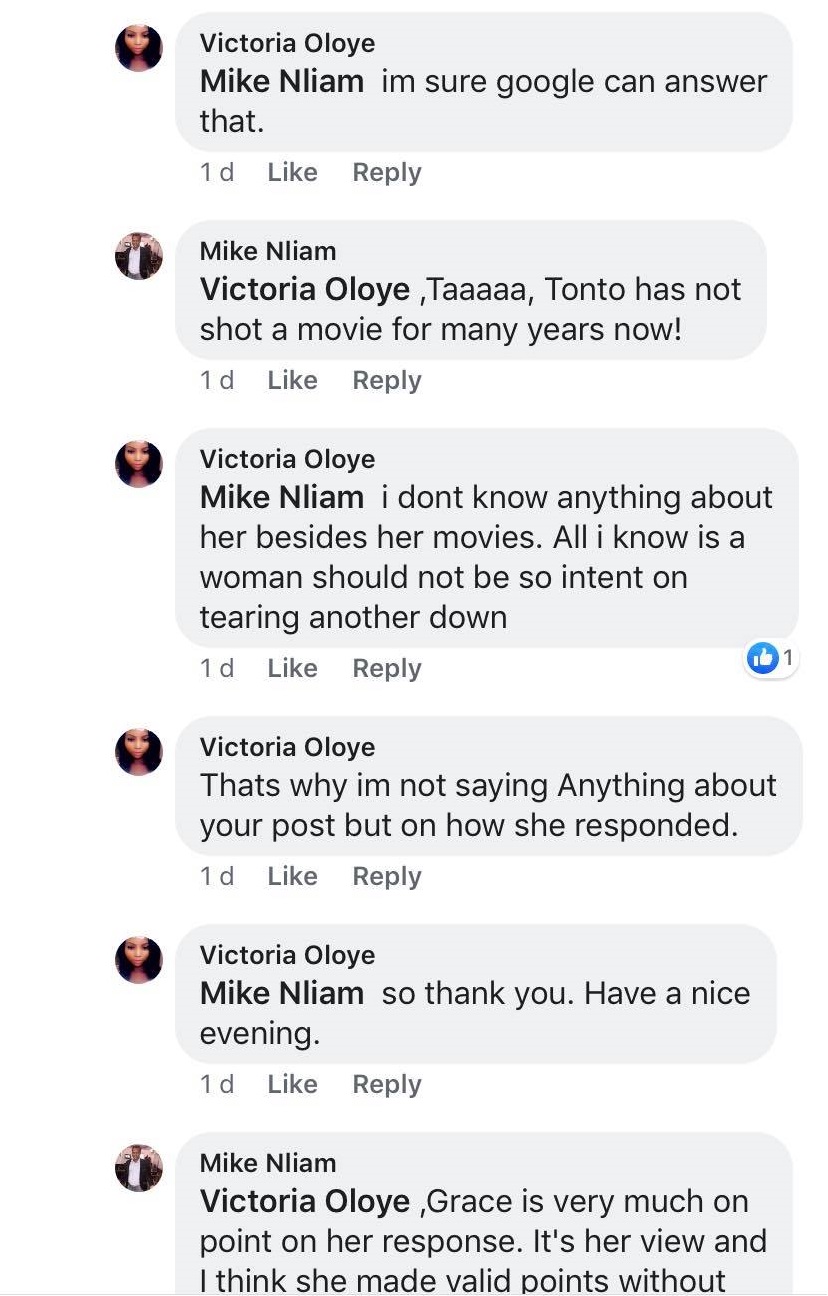Click the thumbs-up reaction icon showing 1 like
Image resolution: width=828 pixels, height=1296 pixels.
point(763,658)
